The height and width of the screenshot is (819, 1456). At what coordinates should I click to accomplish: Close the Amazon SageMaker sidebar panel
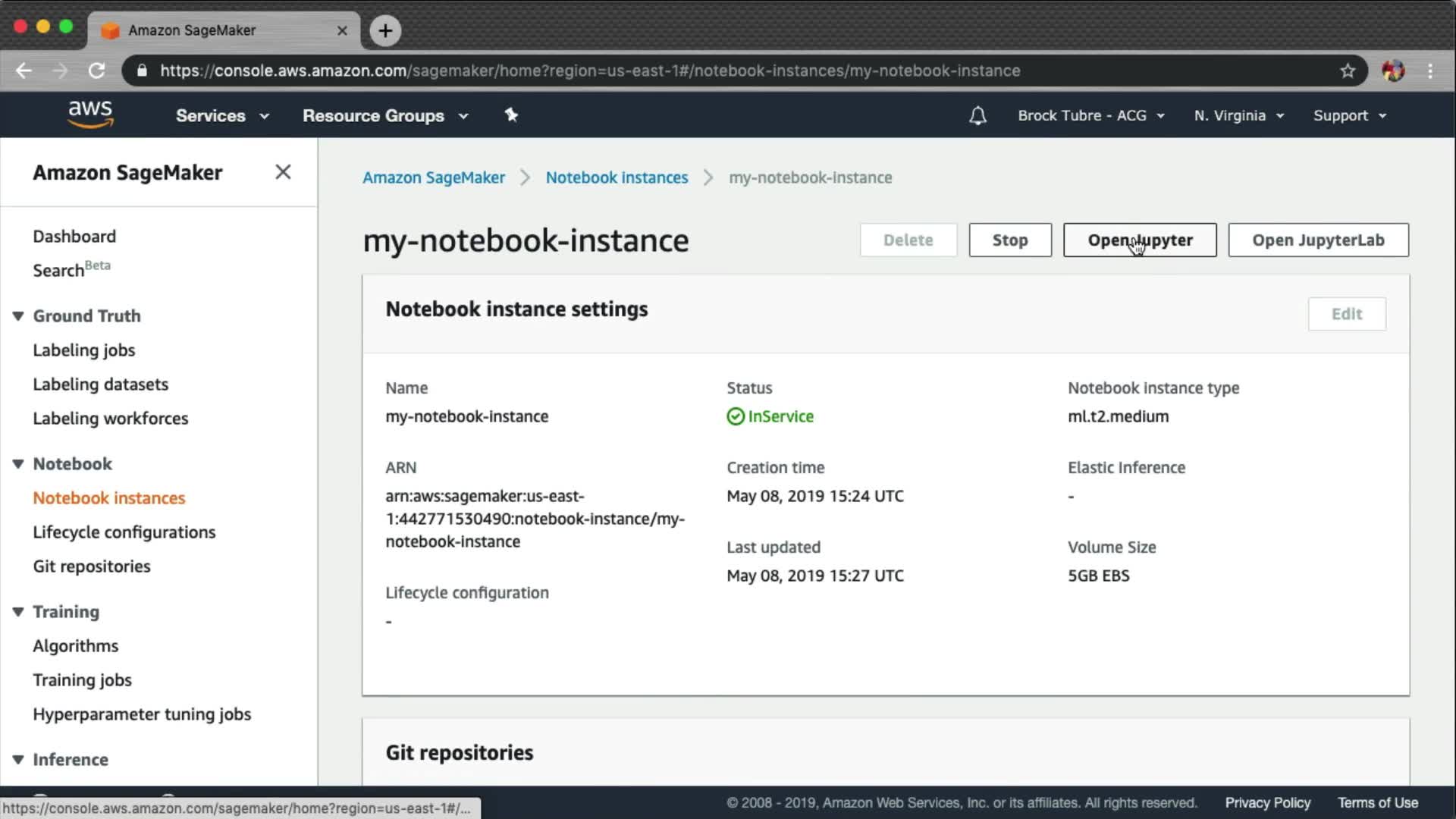click(x=283, y=172)
